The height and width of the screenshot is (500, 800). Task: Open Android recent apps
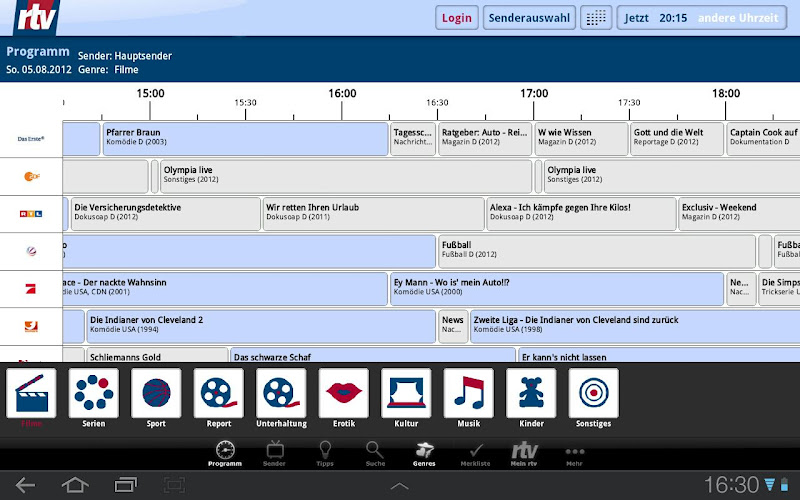click(126, 485)
